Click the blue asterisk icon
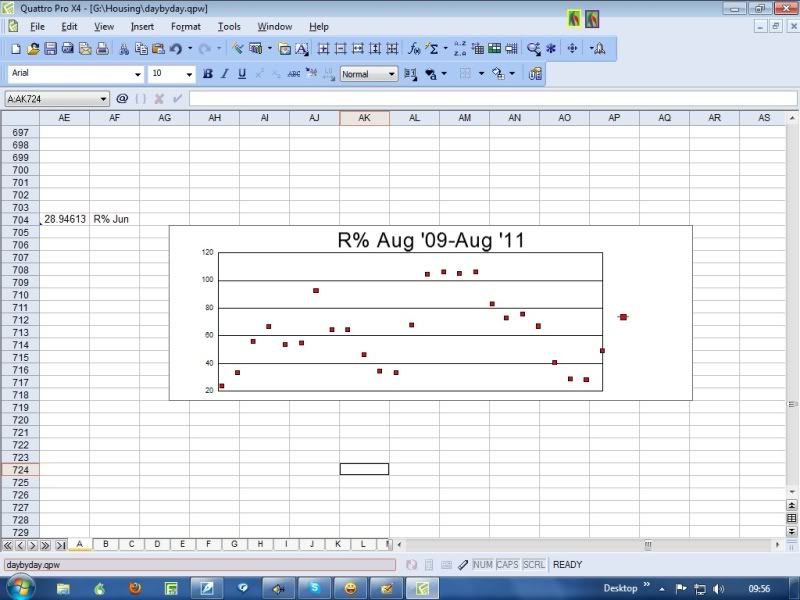Image resolution: width=800 pixels, height=600 pixels. pyautogui.click(x=551, y=48)
